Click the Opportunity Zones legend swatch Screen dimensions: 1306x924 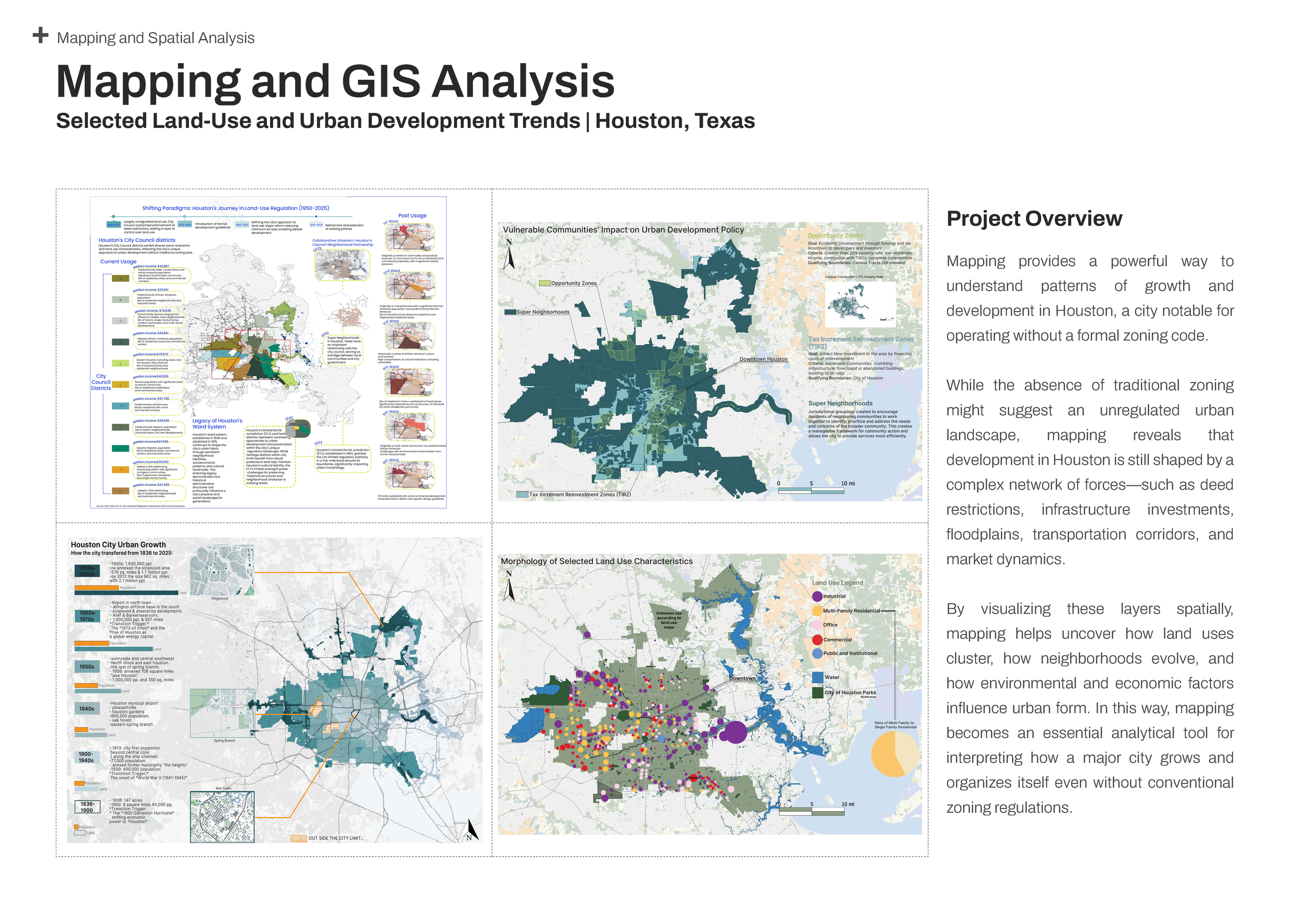(x=544, y=283)
